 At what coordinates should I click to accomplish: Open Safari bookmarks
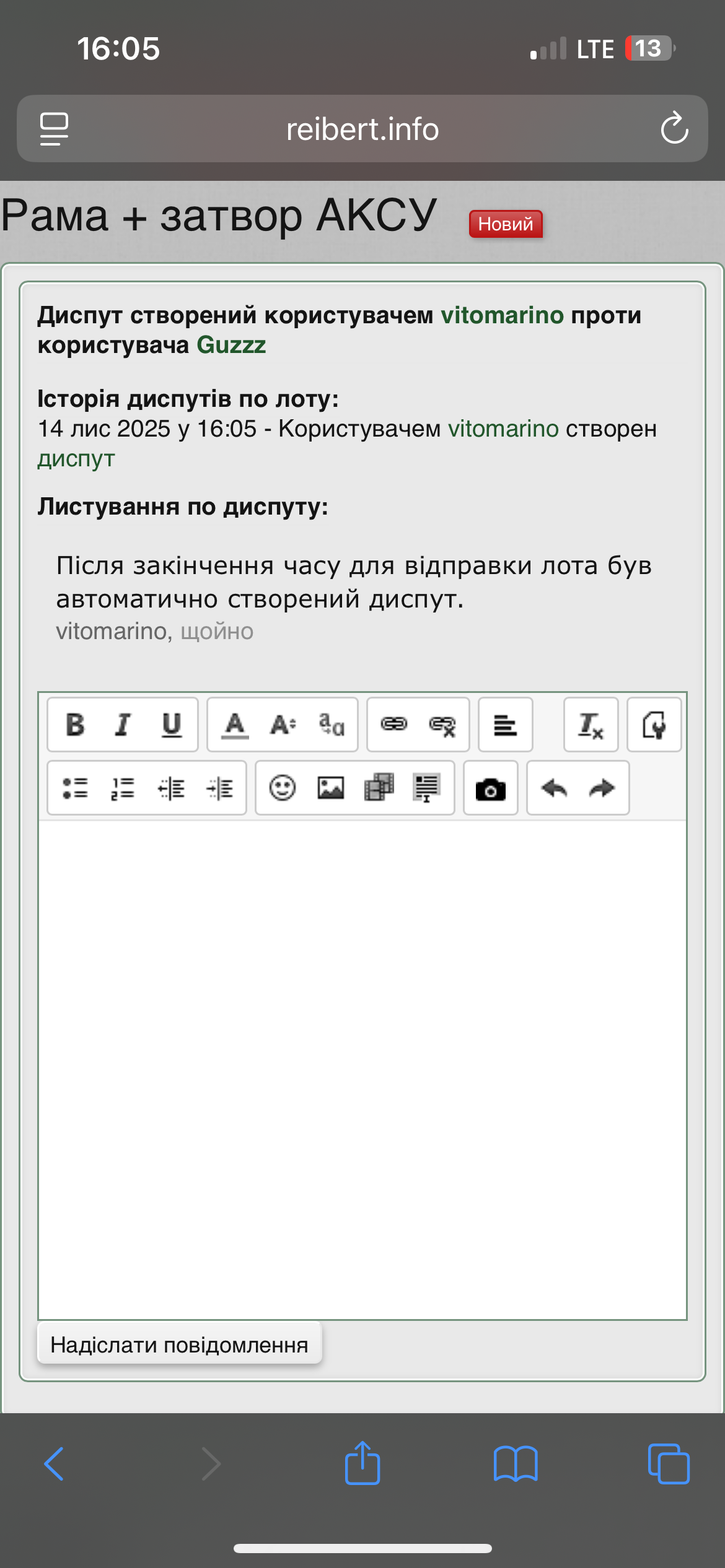[516, 1464]
